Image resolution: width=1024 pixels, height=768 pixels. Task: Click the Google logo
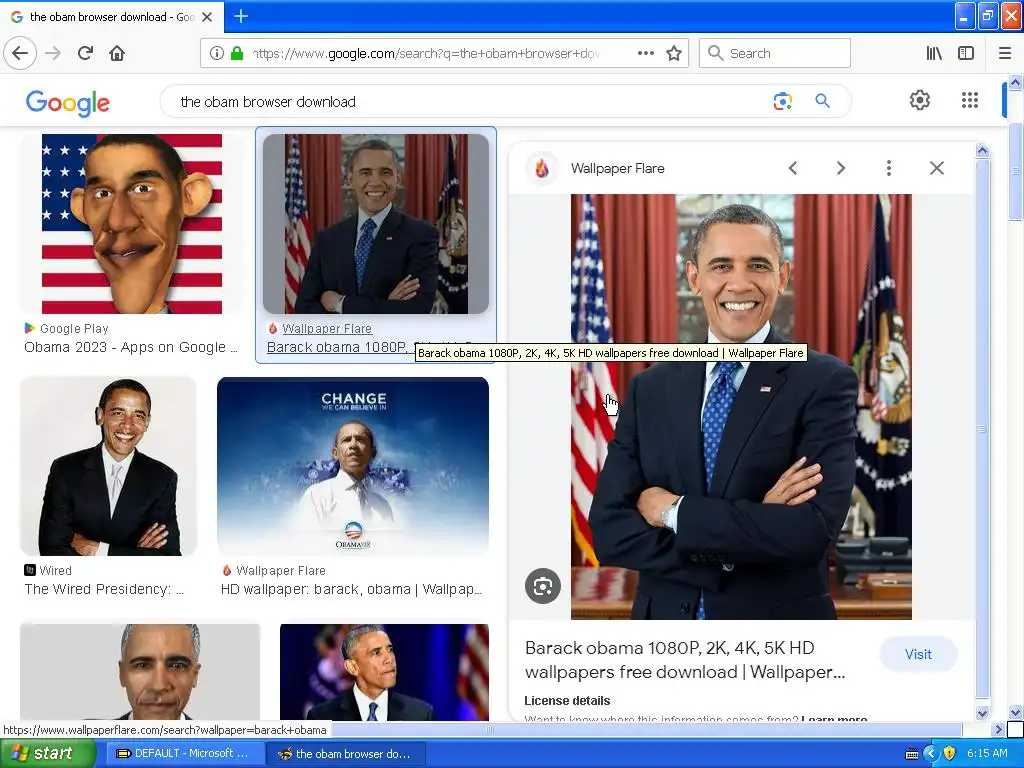(x=68, y=103)
